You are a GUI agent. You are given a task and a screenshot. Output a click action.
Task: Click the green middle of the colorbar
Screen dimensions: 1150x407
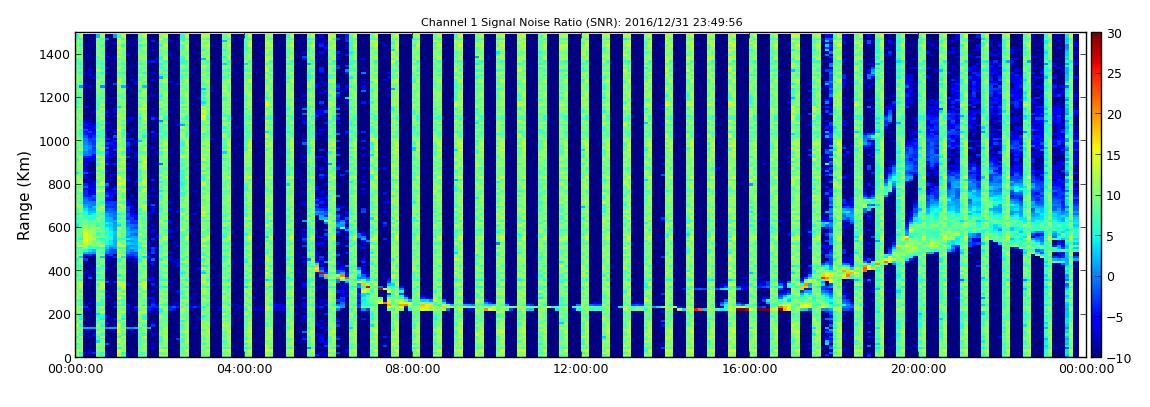coord(1096,195)
